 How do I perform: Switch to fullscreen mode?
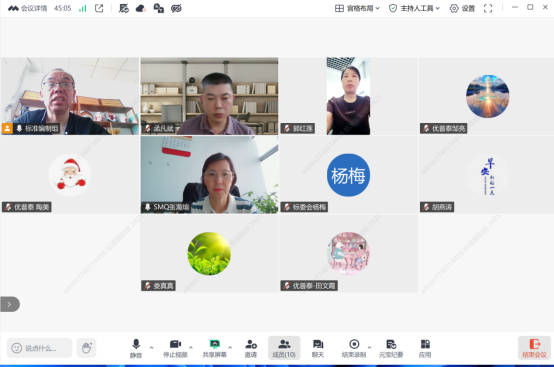point(488,8)
